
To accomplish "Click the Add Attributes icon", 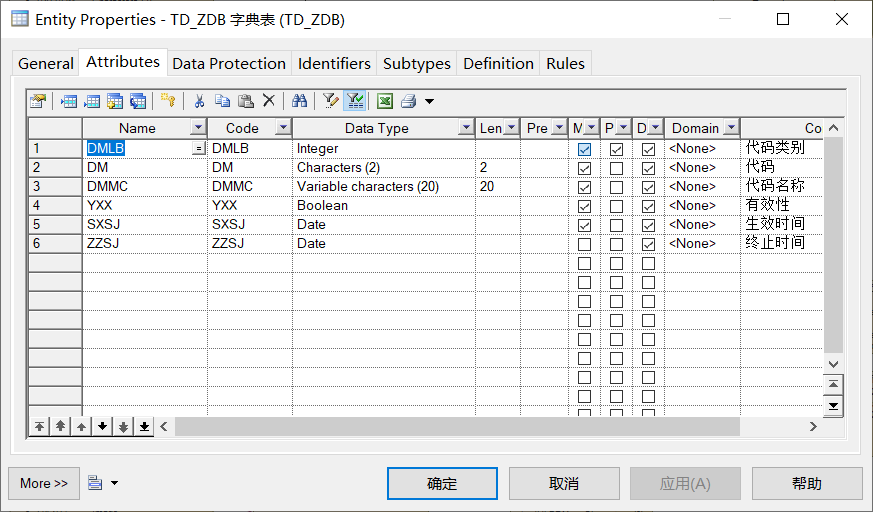I will click(x=115, y=101).
